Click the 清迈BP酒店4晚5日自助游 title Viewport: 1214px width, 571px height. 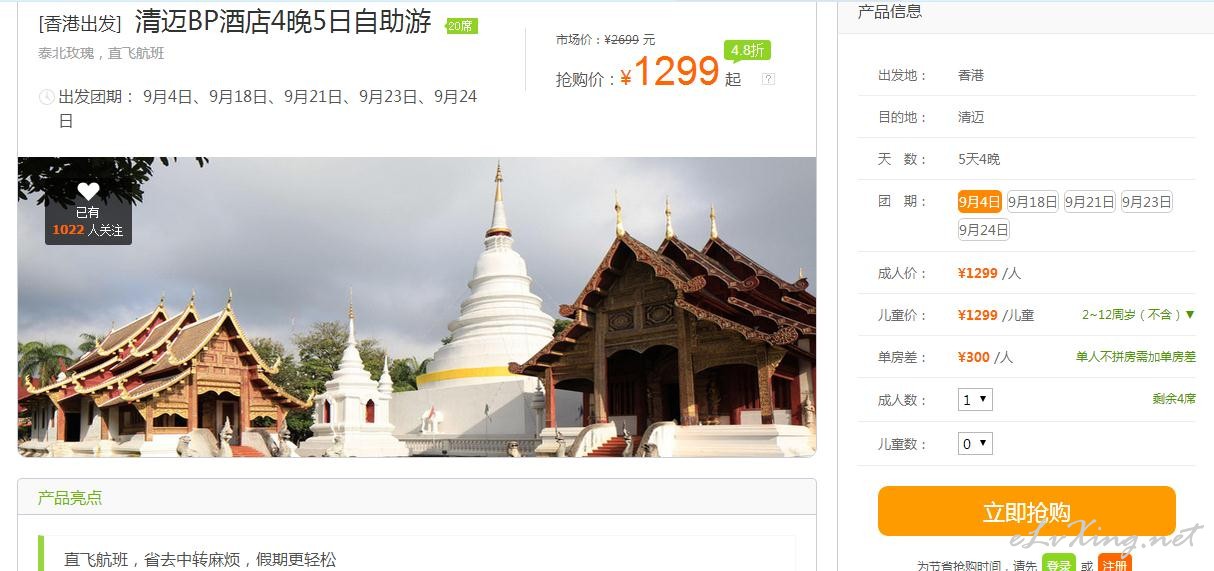tap(283, 22)
